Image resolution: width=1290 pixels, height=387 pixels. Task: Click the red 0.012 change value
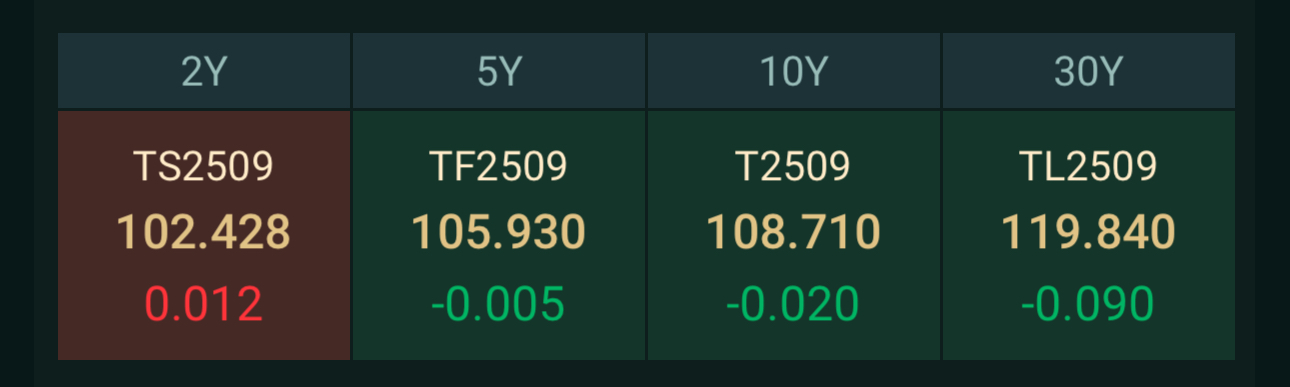coord(204,304)
